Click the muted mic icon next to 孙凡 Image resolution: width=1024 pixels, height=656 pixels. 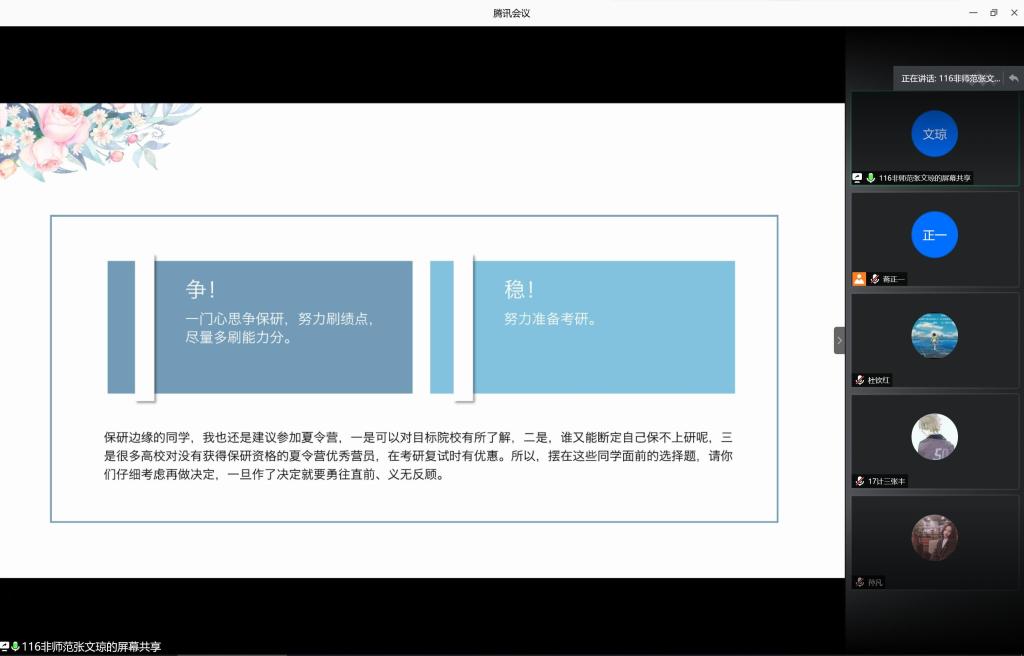point(858,582)
